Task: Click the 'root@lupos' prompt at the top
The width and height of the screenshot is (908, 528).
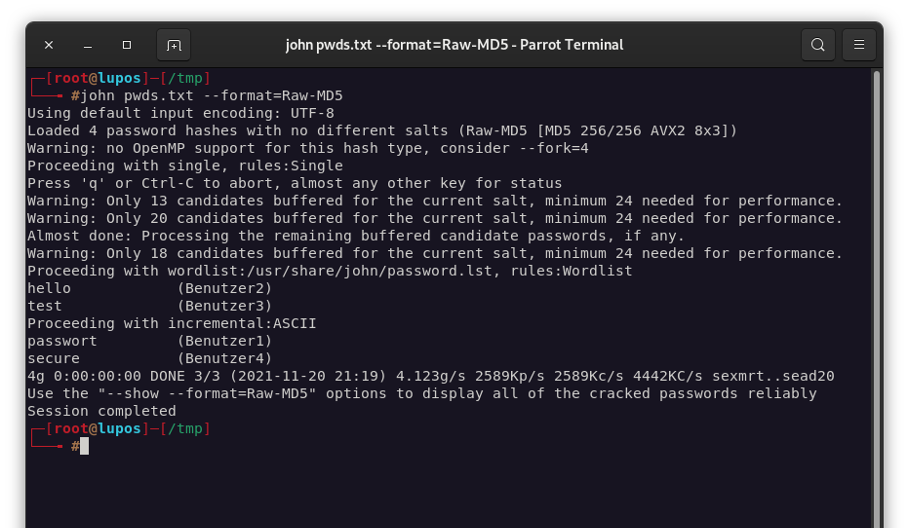Action: pyautogui.click(x=97, y=78)
